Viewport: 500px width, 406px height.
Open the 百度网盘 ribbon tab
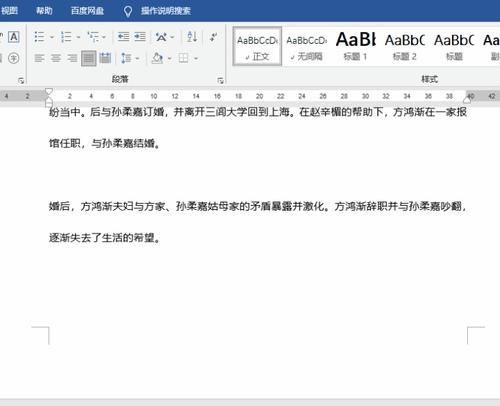pyautogui.click(x=87, y=11)
